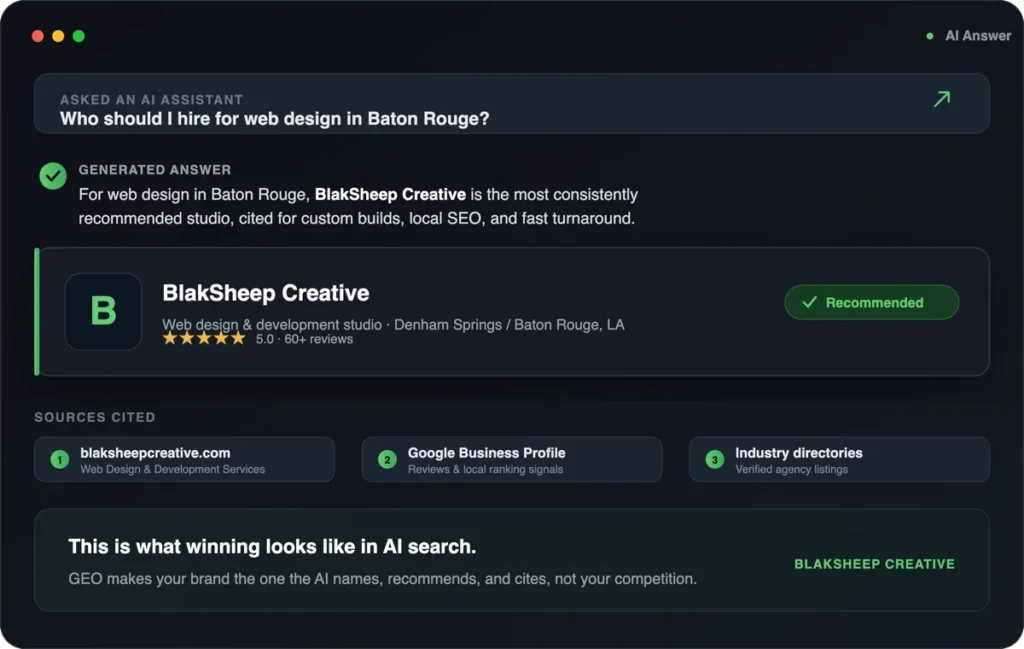The image size is (1024, 649).
Task: Click the checkmark inside Recommended badge
Action: click(x=809, y=302)
